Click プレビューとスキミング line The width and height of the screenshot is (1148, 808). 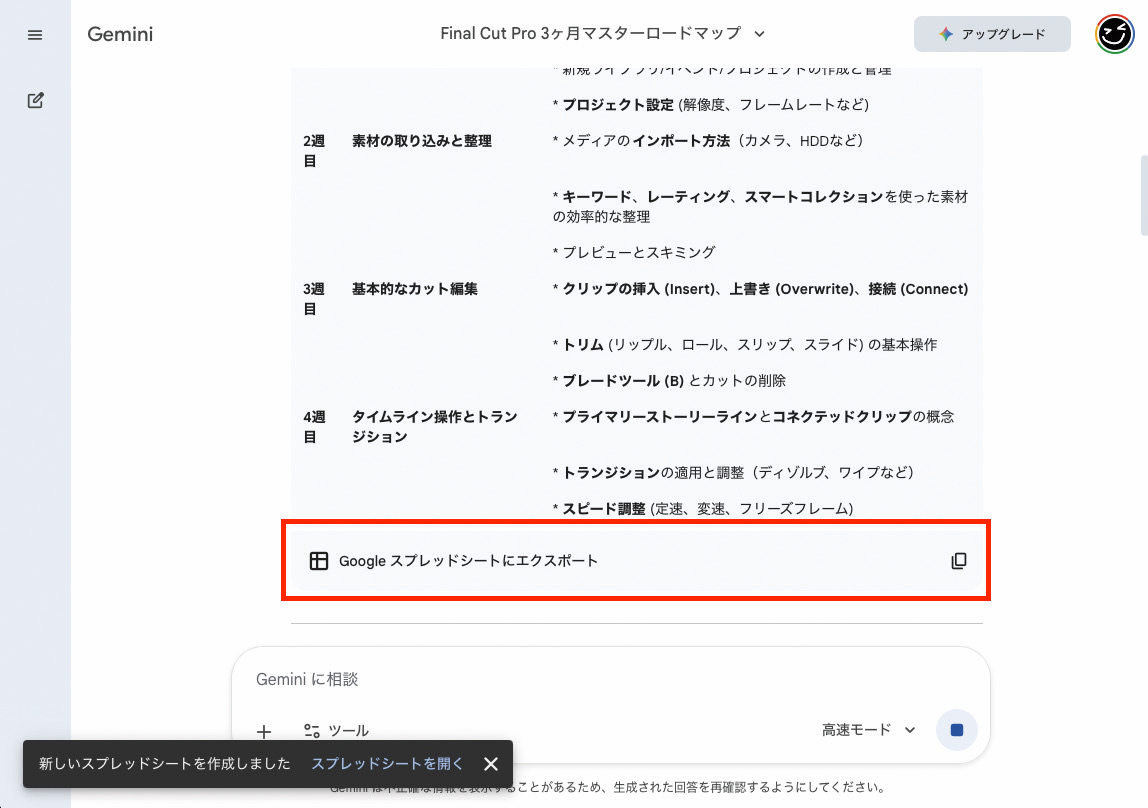[x=634, y=252]
